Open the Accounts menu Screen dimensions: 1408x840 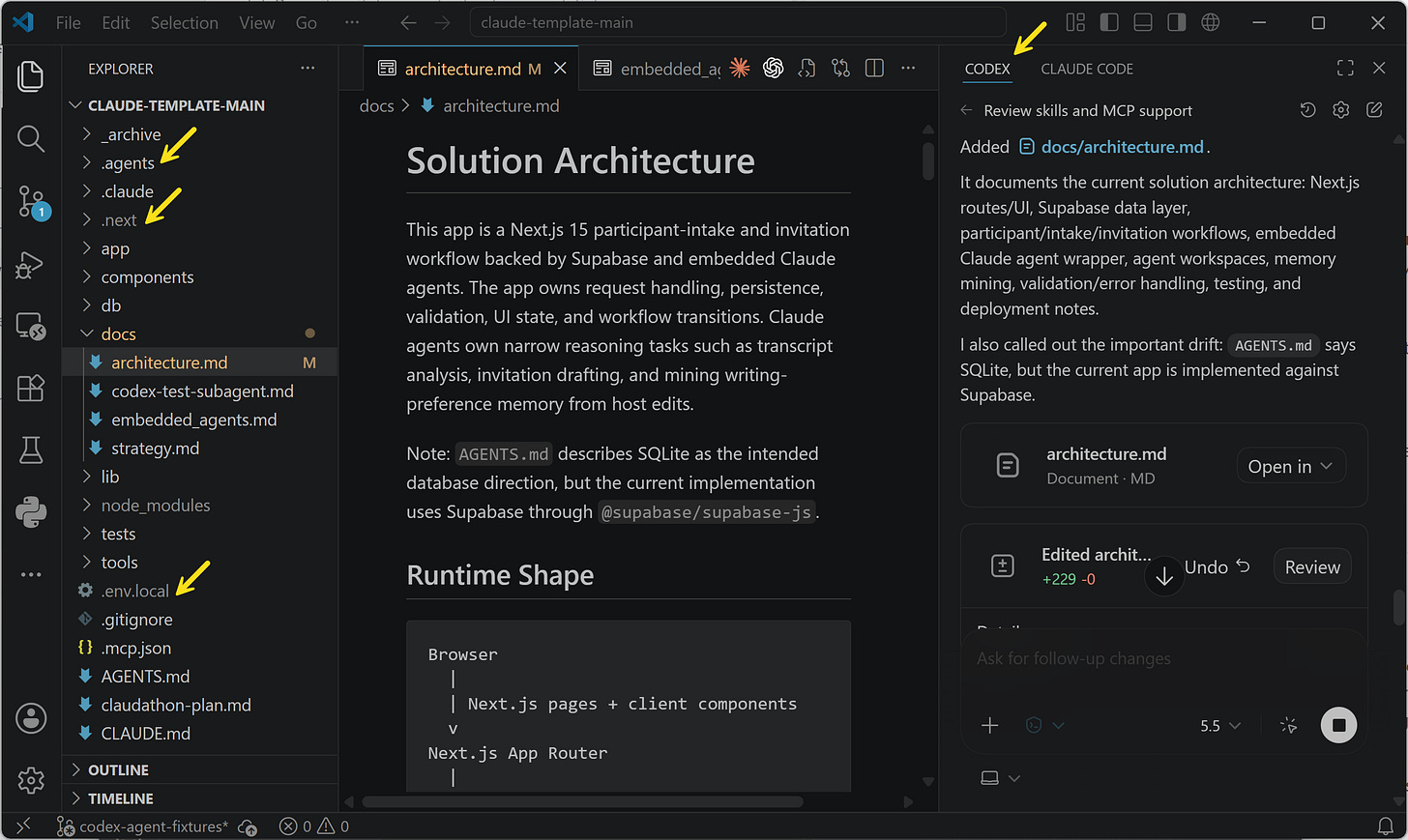31,718
